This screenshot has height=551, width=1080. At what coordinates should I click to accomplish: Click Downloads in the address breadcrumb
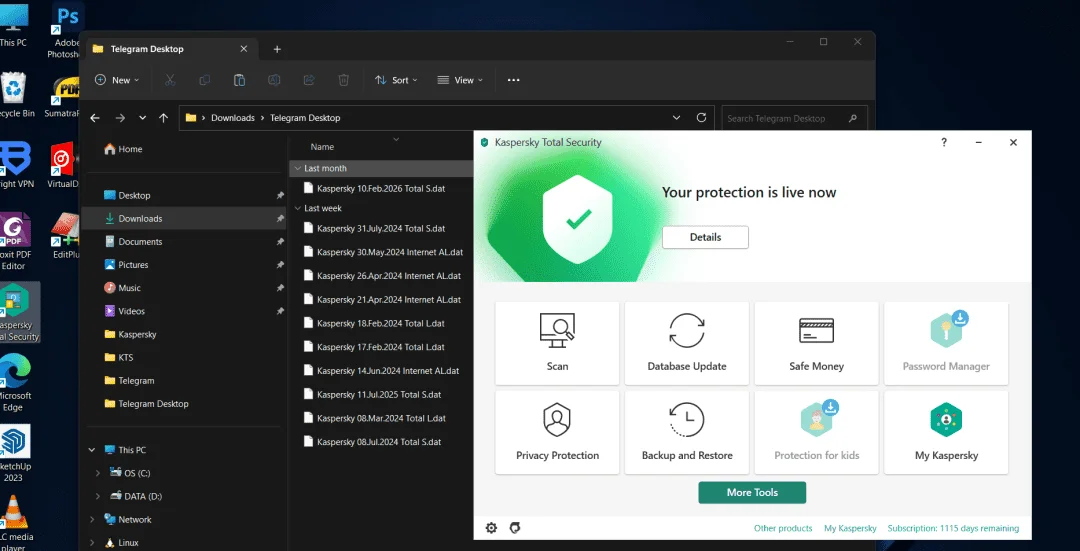point(233,118)
